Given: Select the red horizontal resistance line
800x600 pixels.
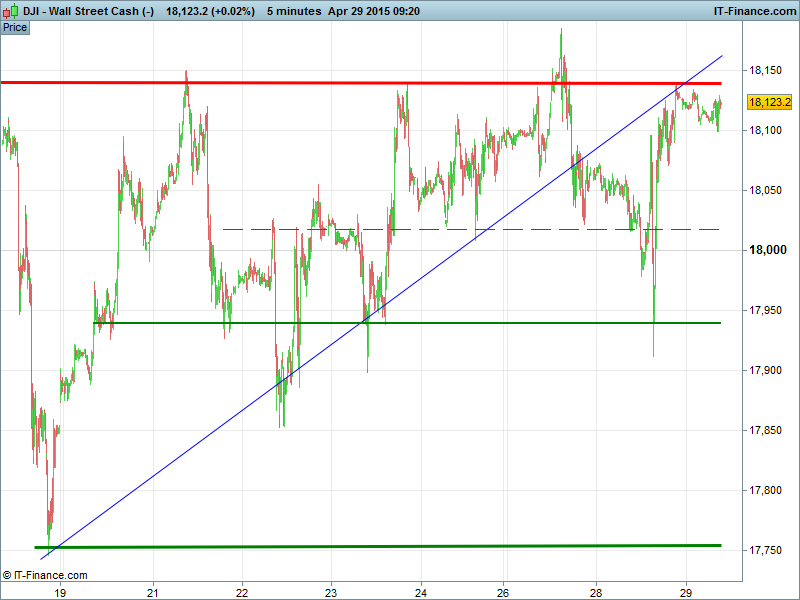Looking at the screenshot, I should (x=300, y=82).
